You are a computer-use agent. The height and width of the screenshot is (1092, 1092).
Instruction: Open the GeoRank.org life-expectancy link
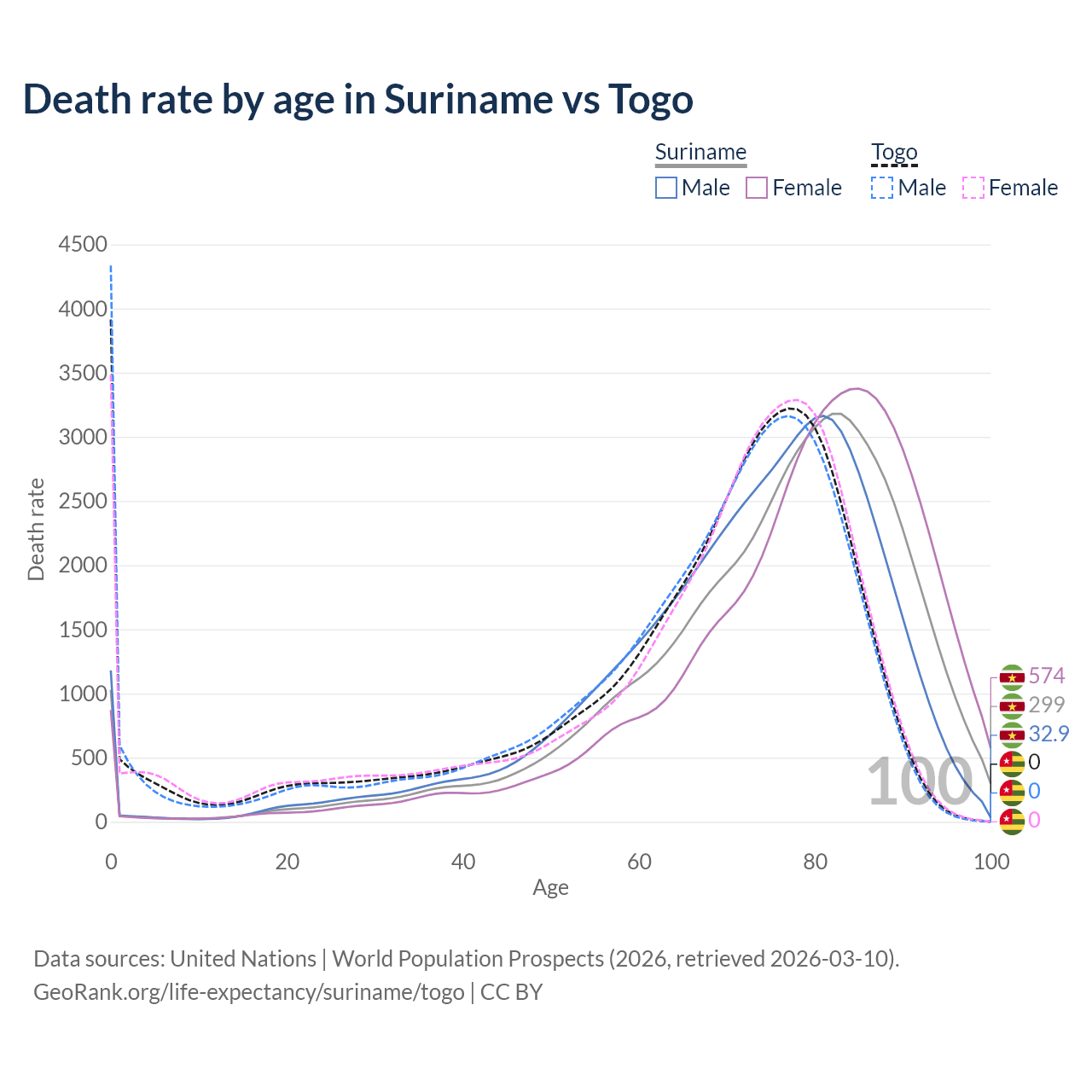click(x=248, y=992)
